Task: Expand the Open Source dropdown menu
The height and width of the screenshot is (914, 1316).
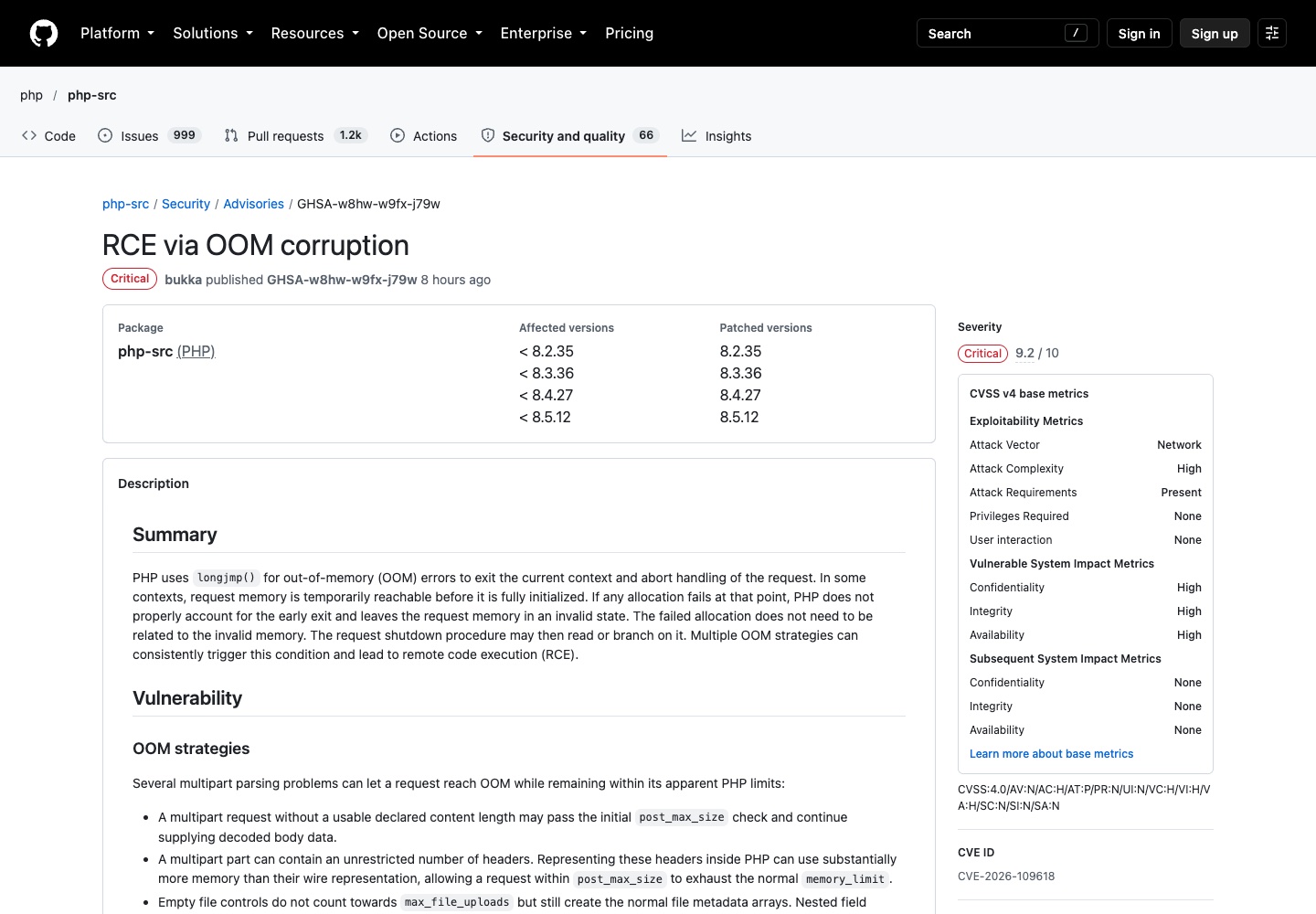Action: [430, 33]
